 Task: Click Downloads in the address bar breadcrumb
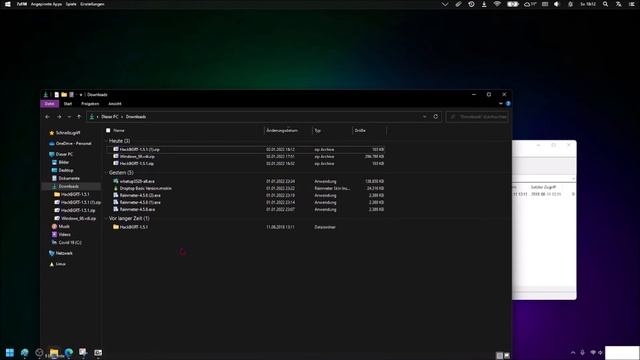pos(136,117)
